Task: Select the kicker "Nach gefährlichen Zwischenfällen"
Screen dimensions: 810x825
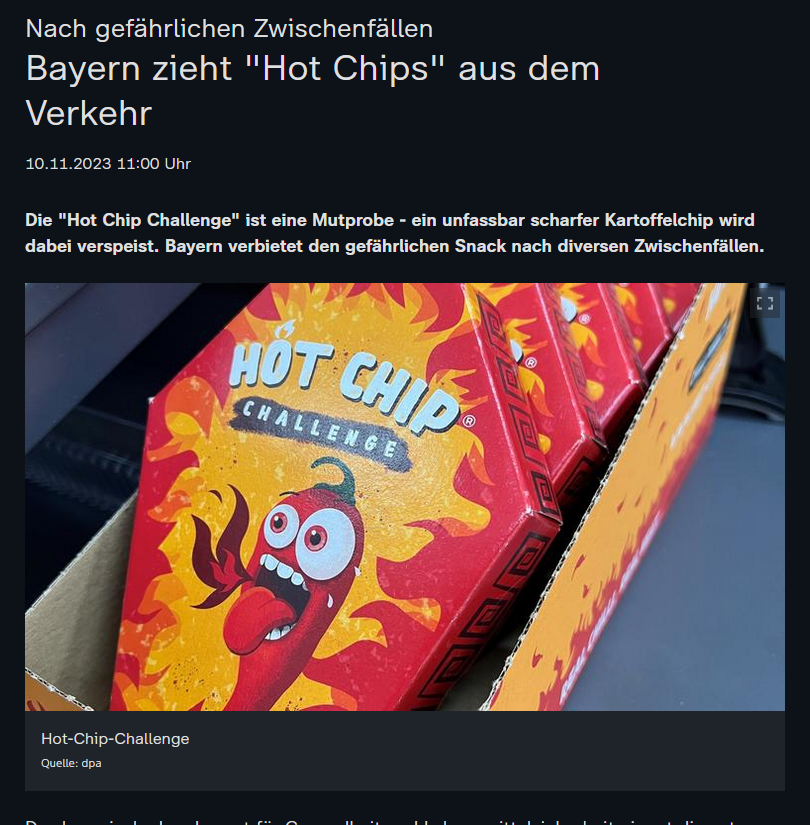Action: point(229,28)
